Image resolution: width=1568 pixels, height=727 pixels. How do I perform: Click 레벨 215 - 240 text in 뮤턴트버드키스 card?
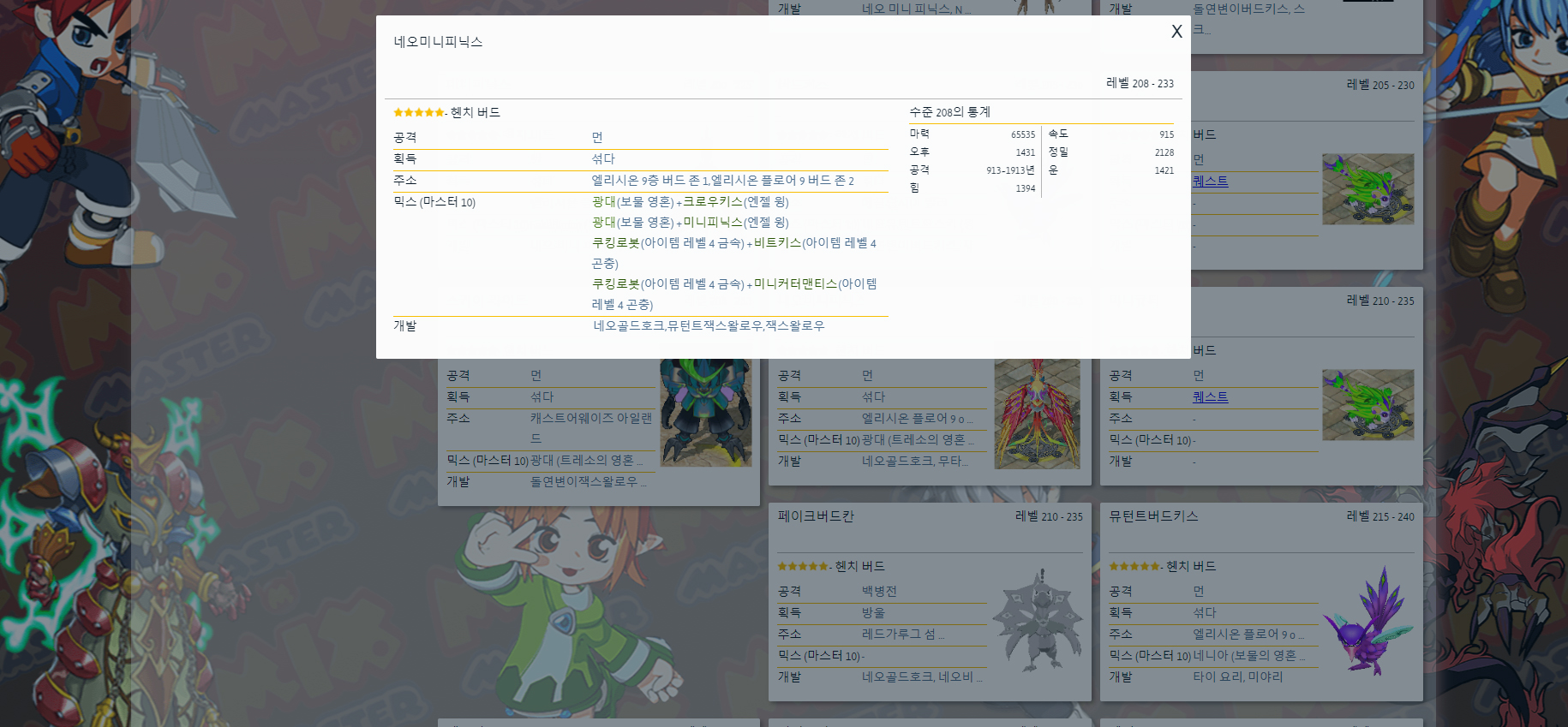pos(1380,516)
